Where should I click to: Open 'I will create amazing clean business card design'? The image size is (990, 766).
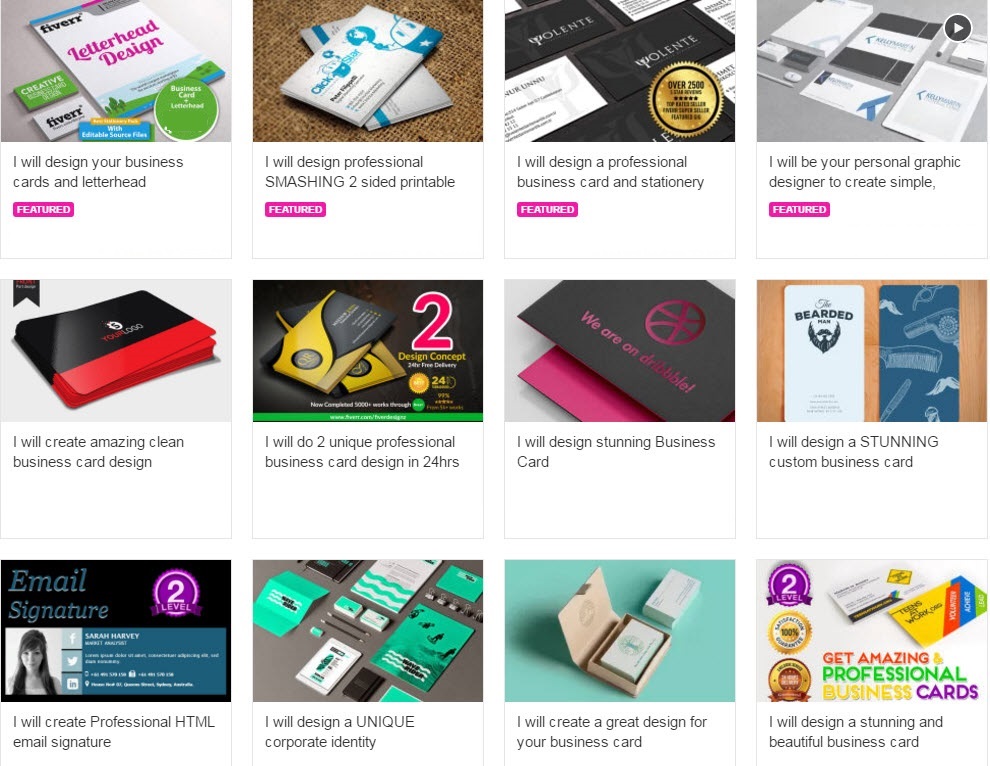tap(98, 452)
